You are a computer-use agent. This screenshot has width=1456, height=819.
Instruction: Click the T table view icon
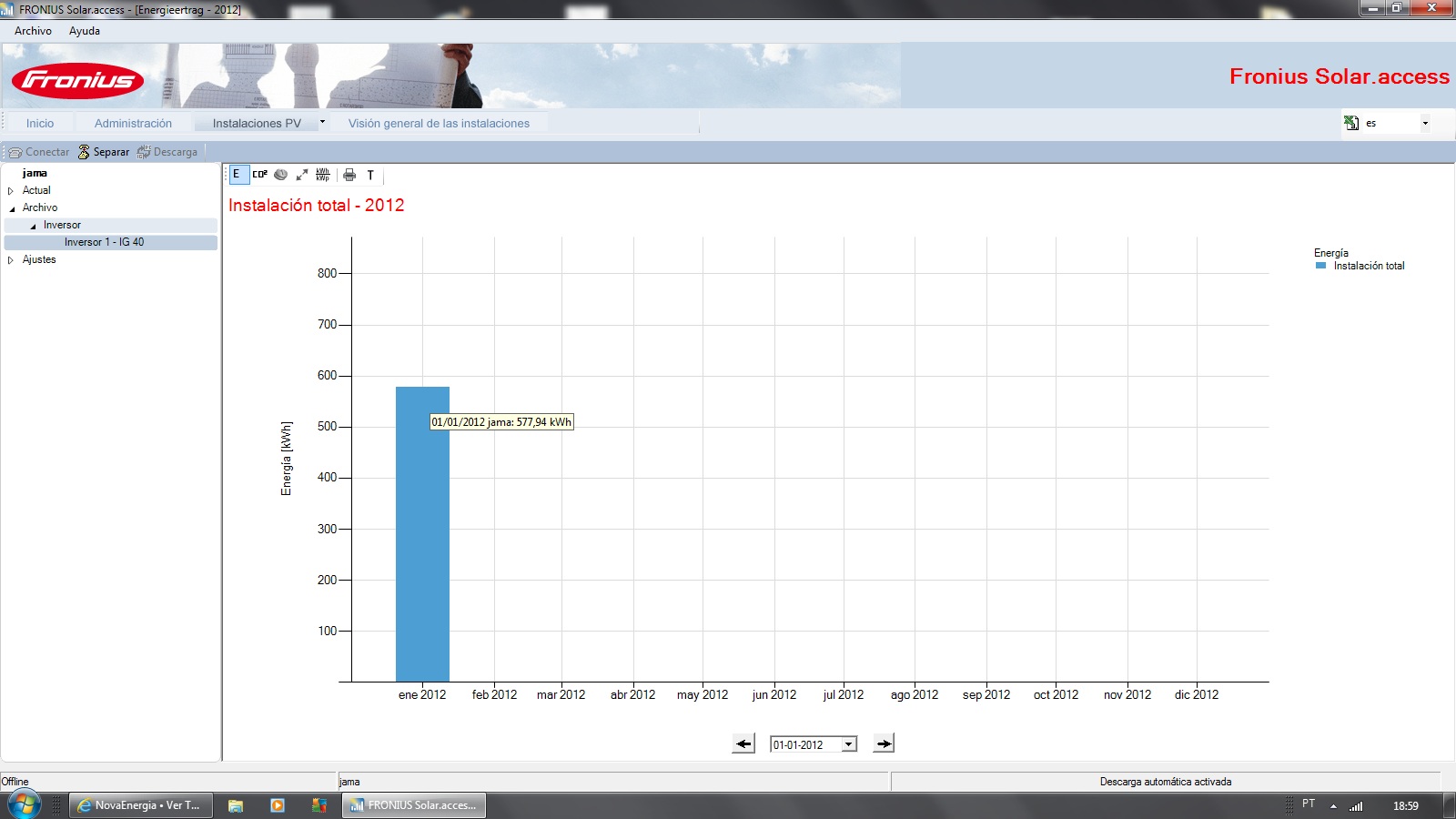(x=370, y=175)
